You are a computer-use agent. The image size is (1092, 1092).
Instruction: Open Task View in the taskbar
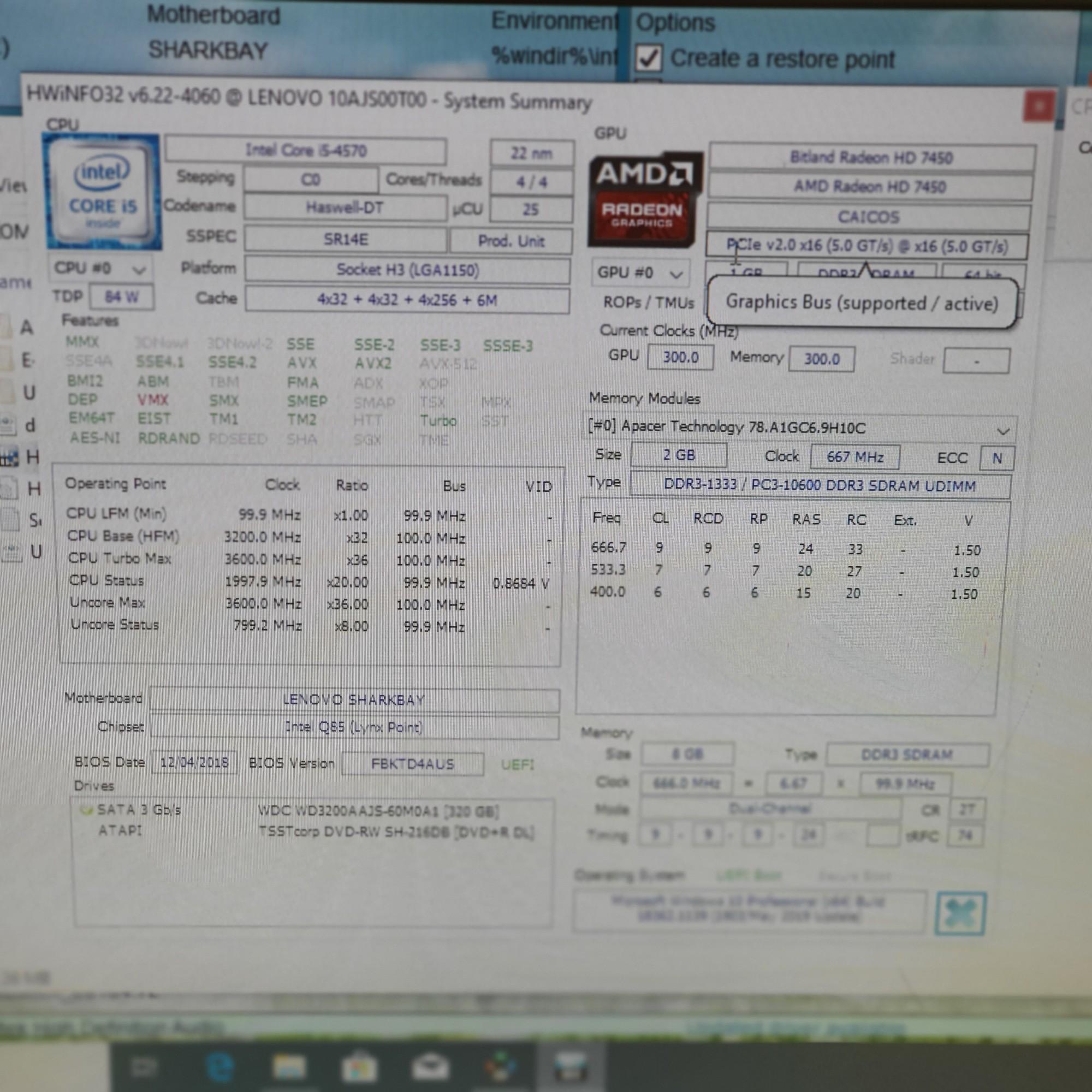(x=144, y=1067)
